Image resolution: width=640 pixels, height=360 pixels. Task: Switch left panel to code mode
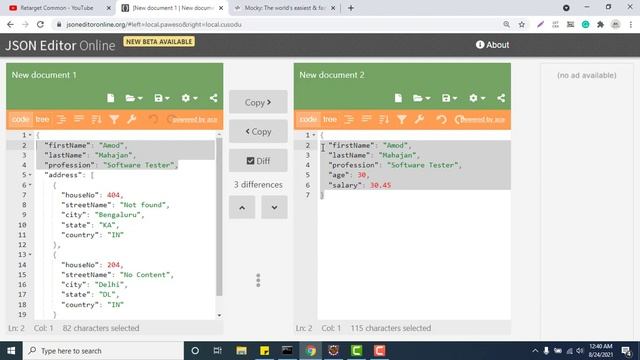tap(20, 119)
